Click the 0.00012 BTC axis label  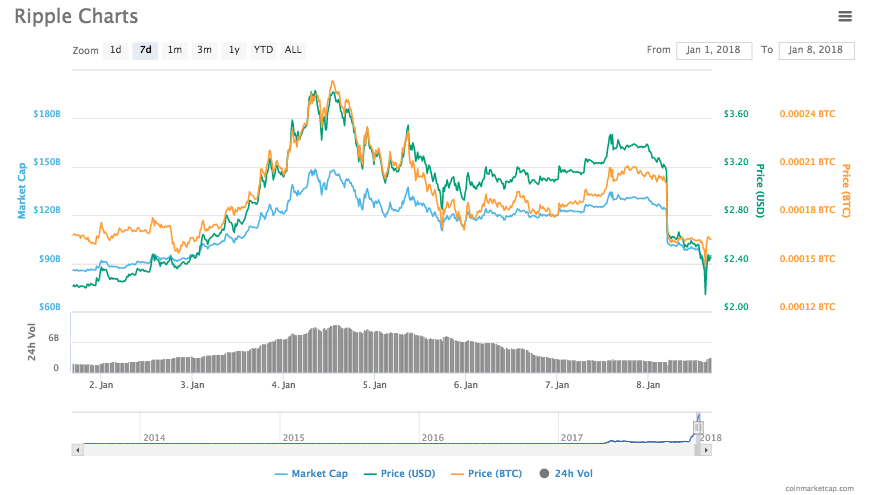point(807,307)
